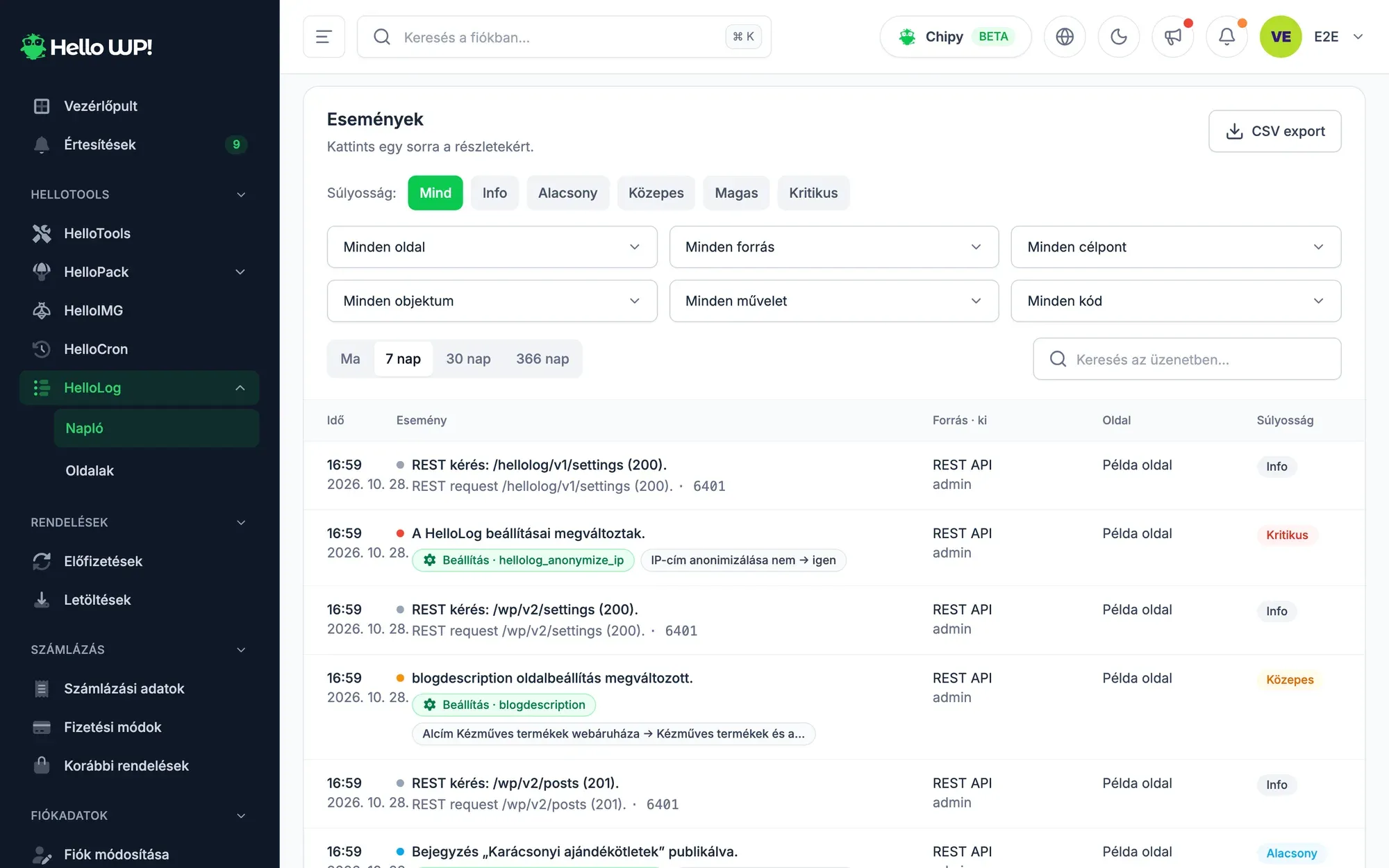Click the Keresés az üzenetben search field
This screenshot has width=1389, height=868.
[1187, 359]
